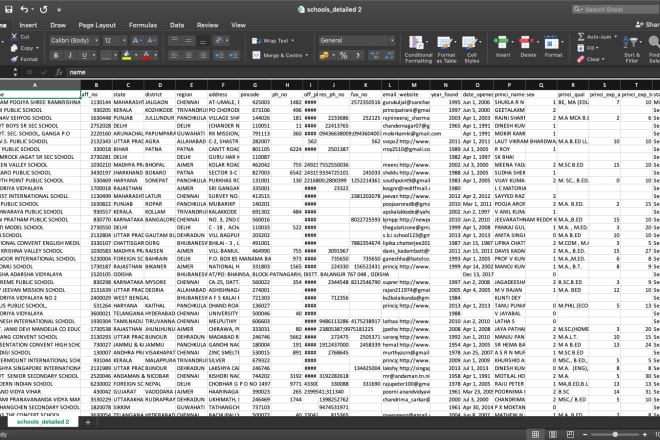
Task: Click Auto-sum
Action: 597,37
